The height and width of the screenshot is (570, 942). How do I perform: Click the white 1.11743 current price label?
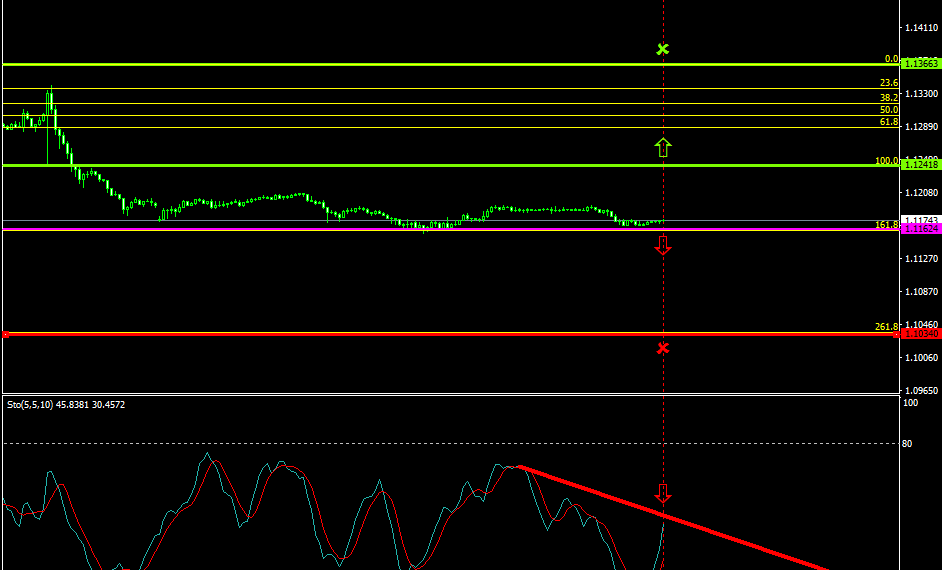[x=920, y=220]
